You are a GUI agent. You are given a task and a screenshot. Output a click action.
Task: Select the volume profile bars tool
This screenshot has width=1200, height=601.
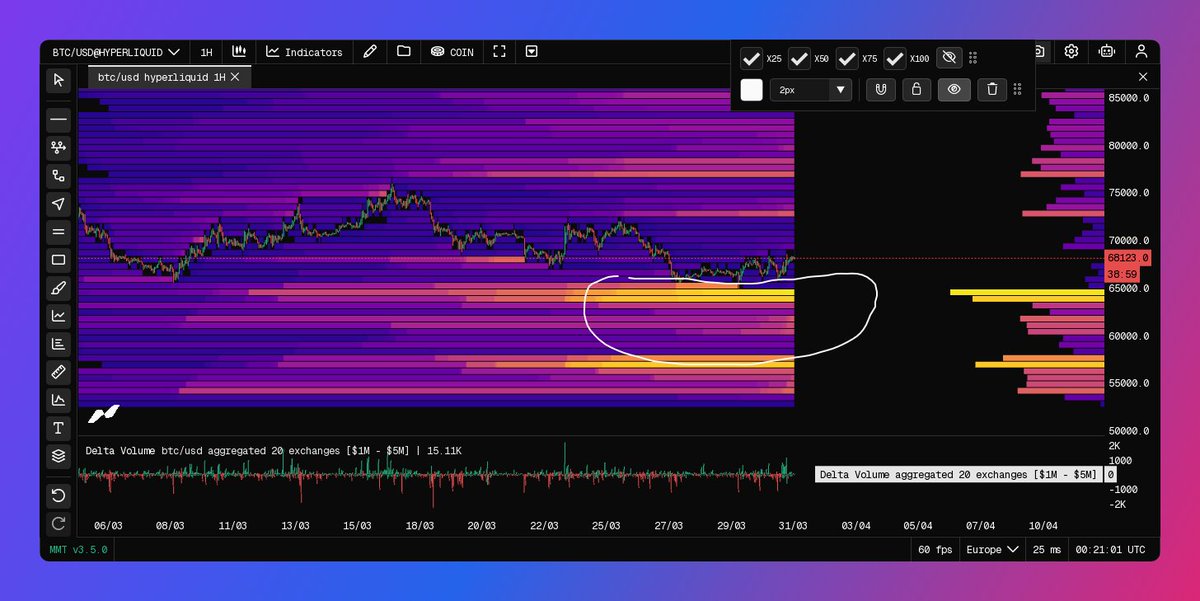click(x=58, y=344)
